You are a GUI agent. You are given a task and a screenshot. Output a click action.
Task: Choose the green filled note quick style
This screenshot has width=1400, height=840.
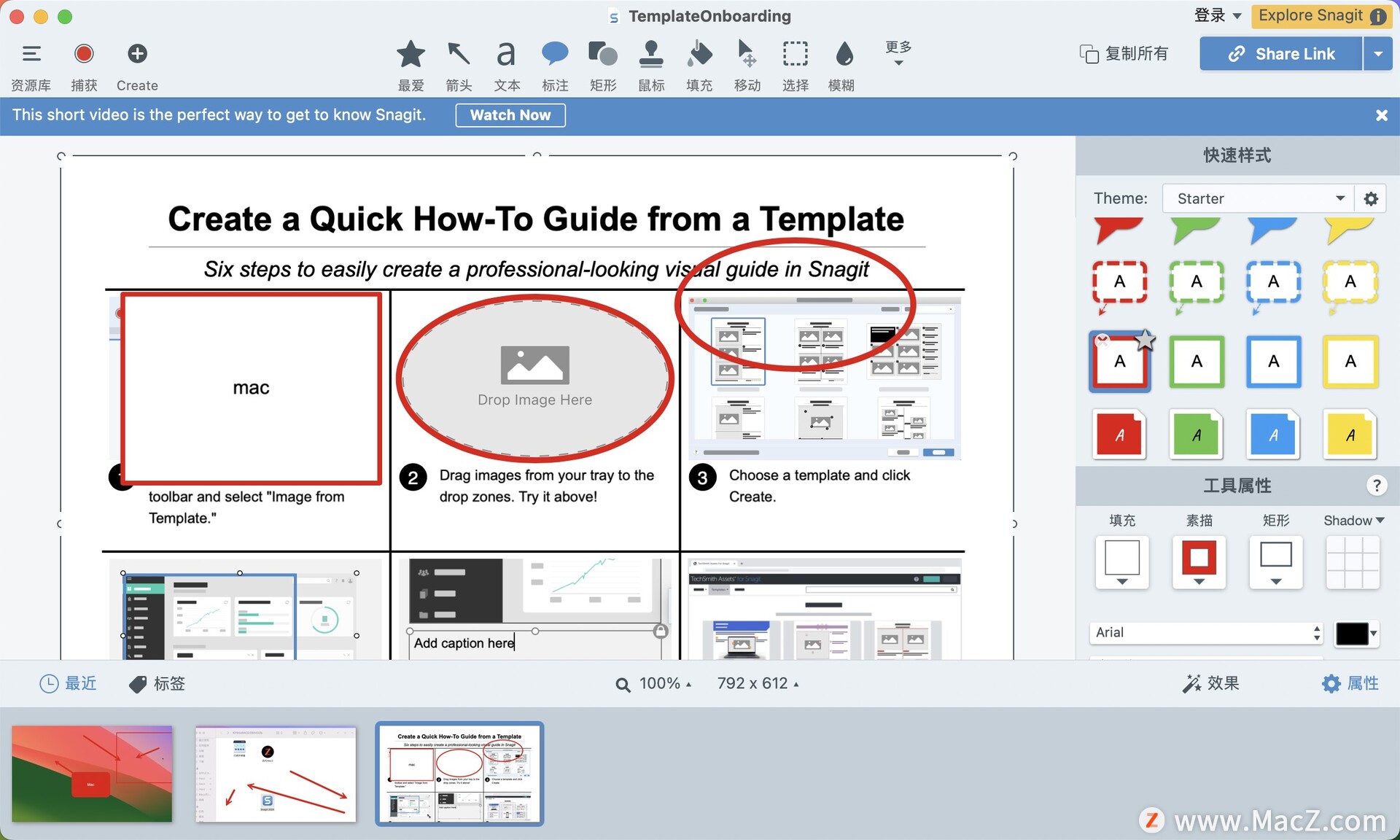point(1197,435)
